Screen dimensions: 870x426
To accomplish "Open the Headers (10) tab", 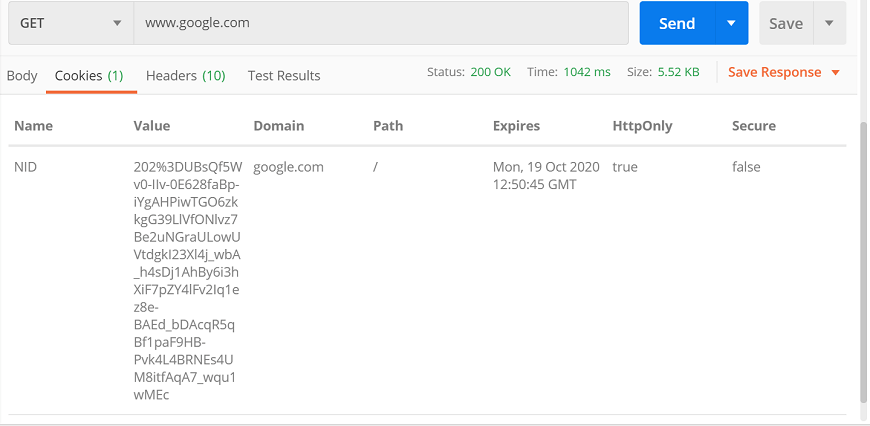I will [x=185, y=76].
